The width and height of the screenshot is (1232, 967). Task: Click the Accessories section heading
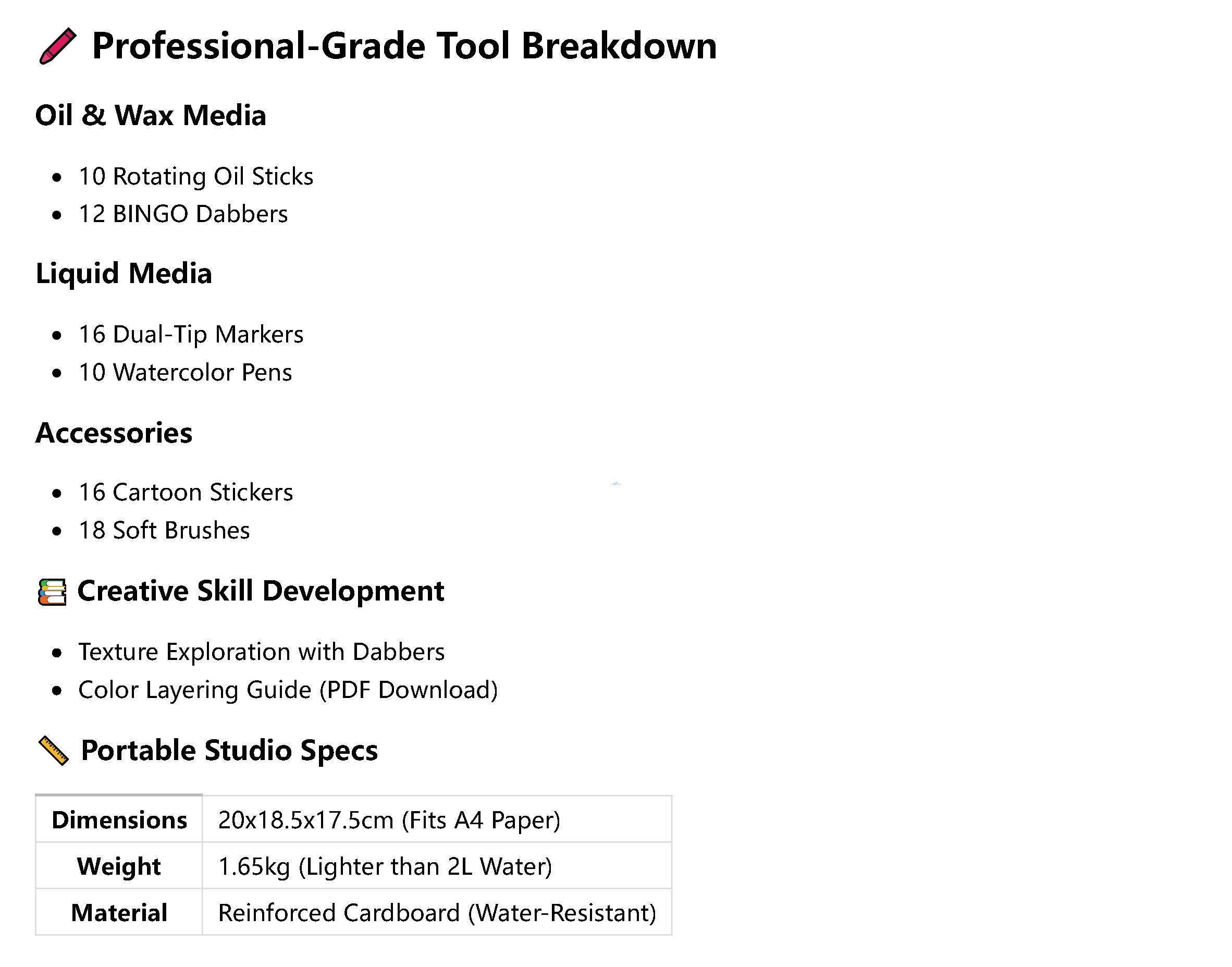[x=114, y=433]
